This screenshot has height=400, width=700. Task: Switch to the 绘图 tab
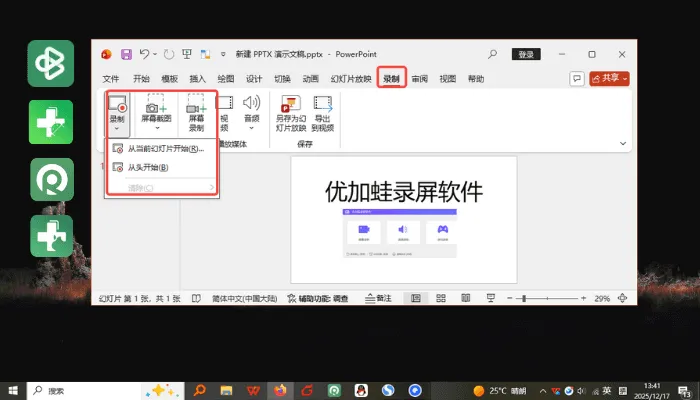[225, 79]
